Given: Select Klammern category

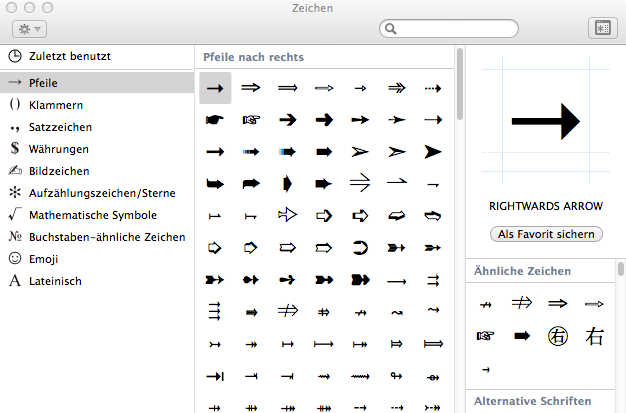Looking at the screenshot, I should pos(97,105).
